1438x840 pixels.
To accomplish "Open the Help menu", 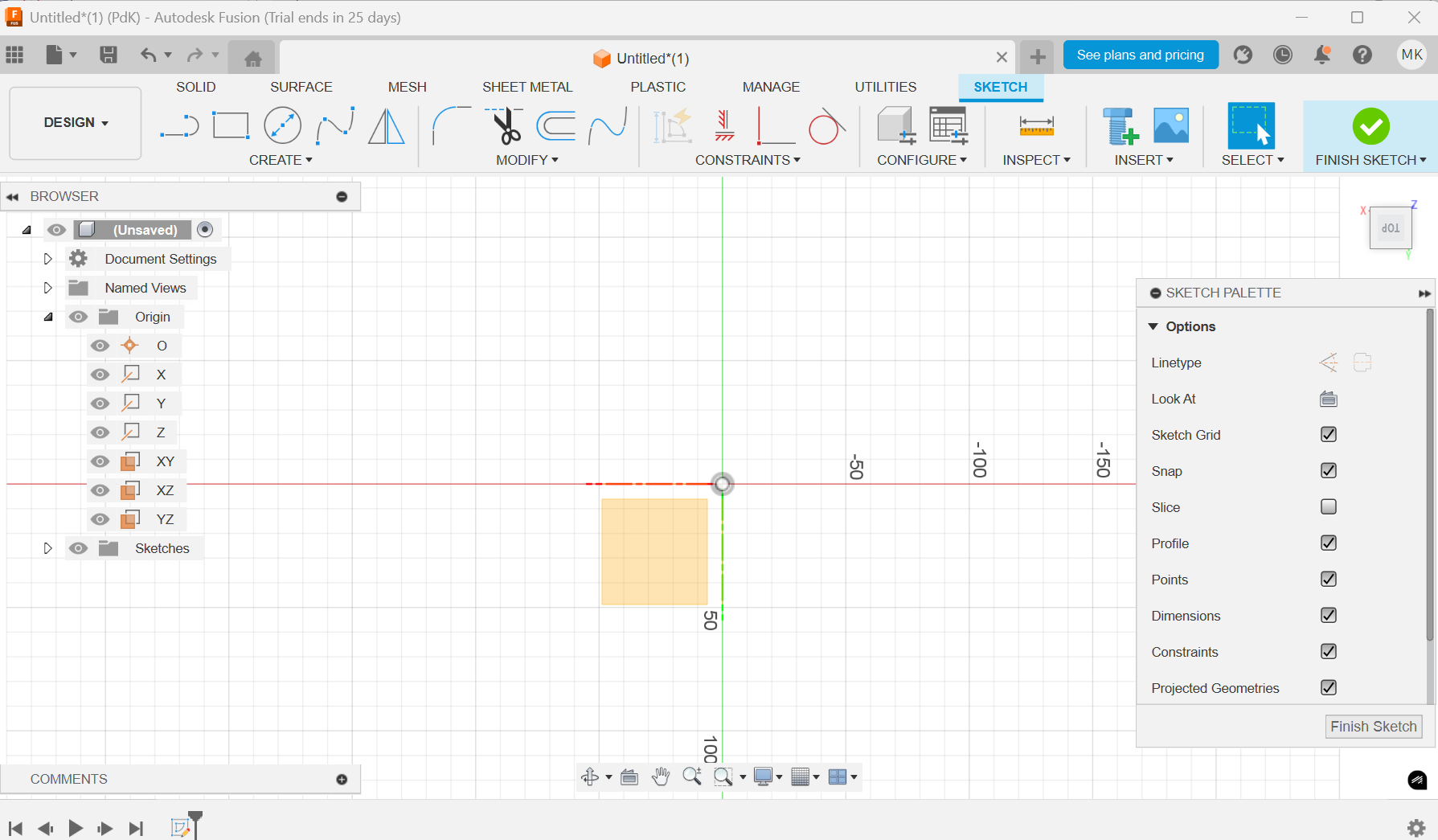I will [1362, 55].
